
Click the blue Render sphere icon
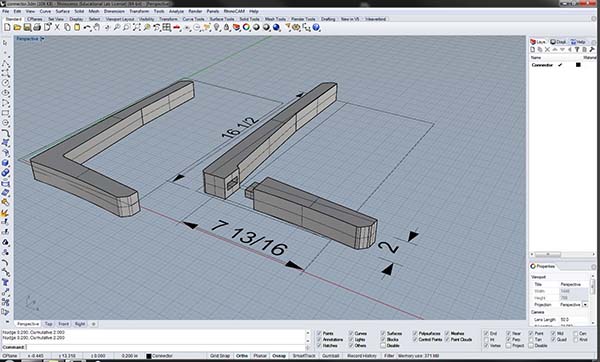click(x=276, y=27)
